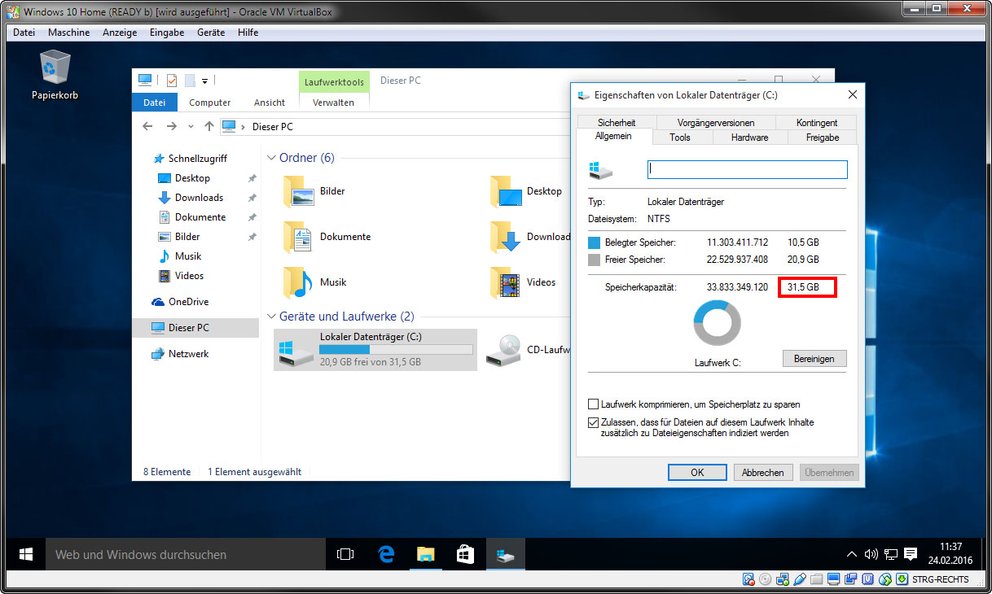
Task: Select the Dokumente folder icon in Ordner section
Action: pyautogui.click(x=299, y=237)
